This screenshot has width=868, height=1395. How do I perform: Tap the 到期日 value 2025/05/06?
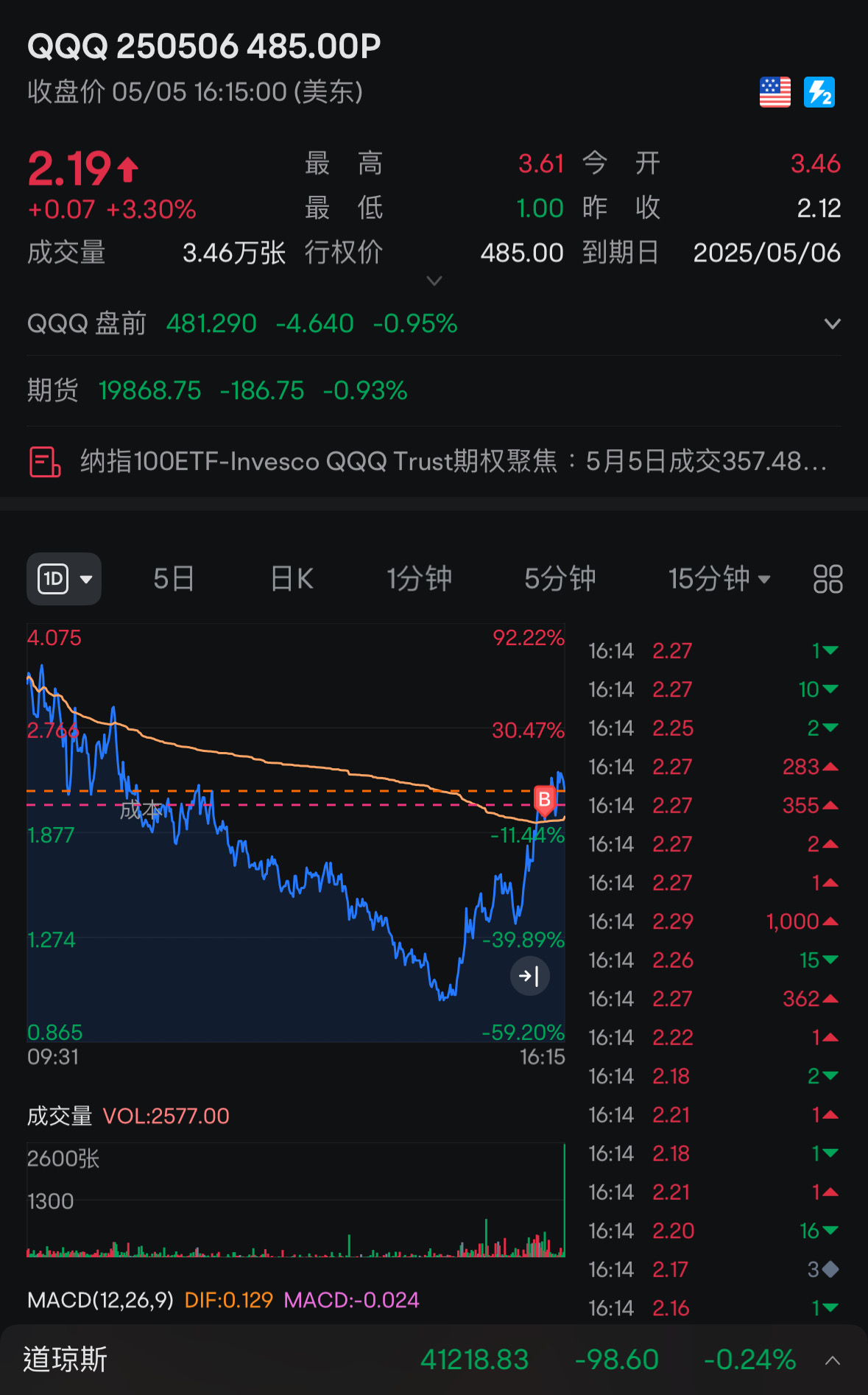click(x=767, y=253)
